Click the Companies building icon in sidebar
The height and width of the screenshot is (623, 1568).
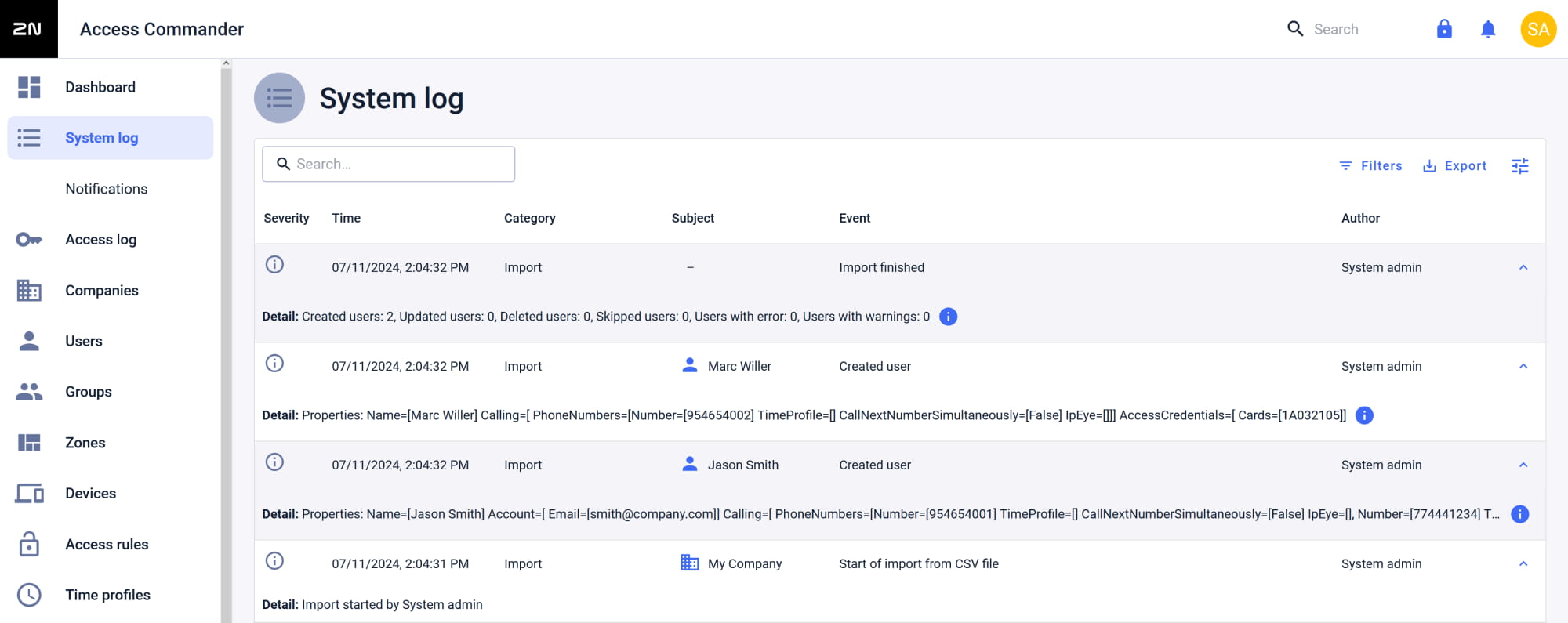pyautogui.click(x=29, y=290)
